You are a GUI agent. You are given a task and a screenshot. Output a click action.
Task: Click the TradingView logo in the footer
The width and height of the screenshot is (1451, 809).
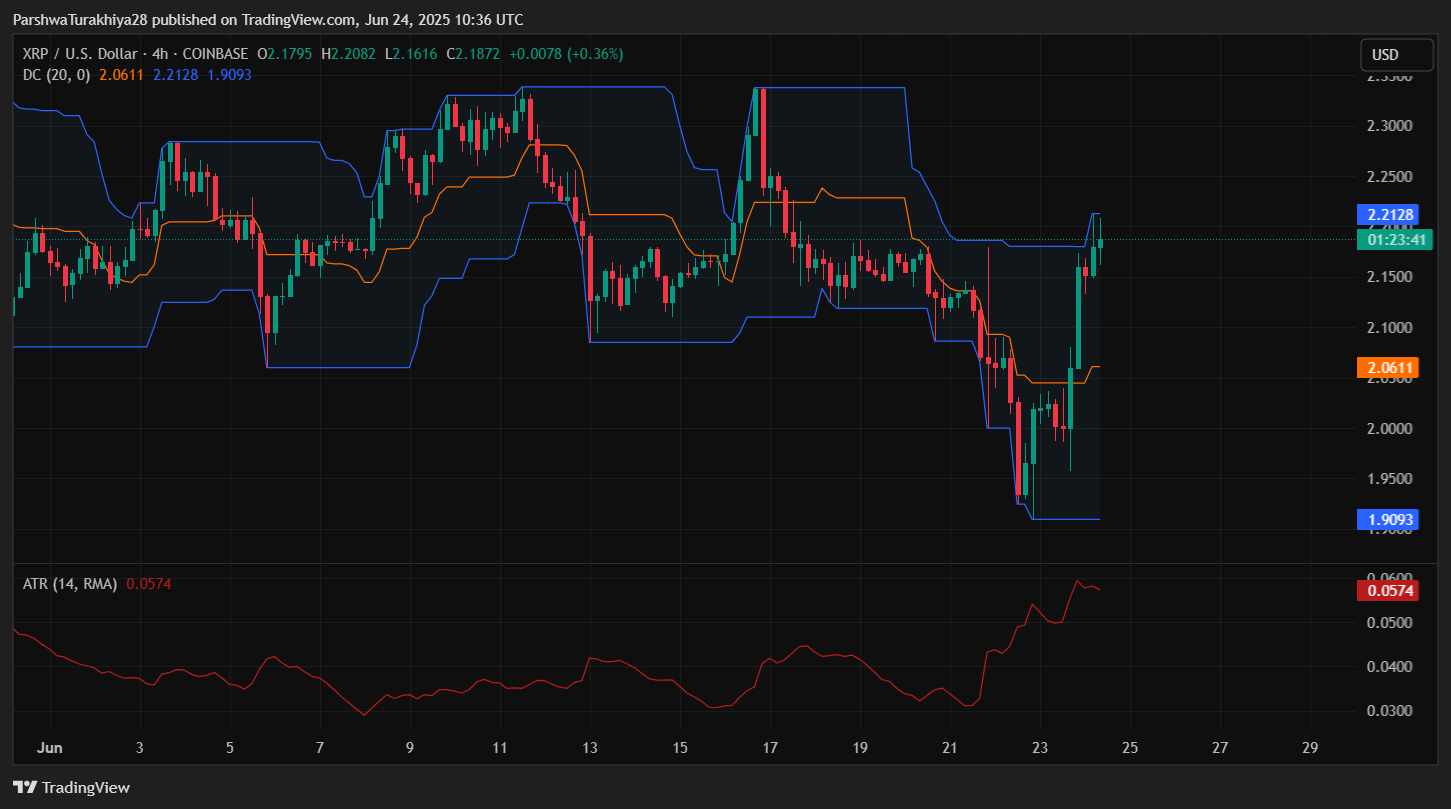(71, 787)
